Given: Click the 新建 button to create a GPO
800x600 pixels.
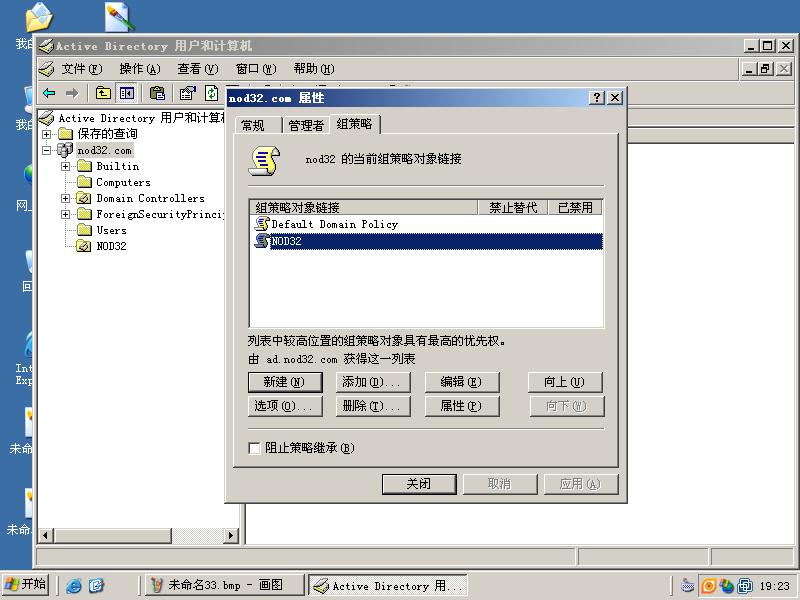Looking at the screenshot, I should coord(285,382).
